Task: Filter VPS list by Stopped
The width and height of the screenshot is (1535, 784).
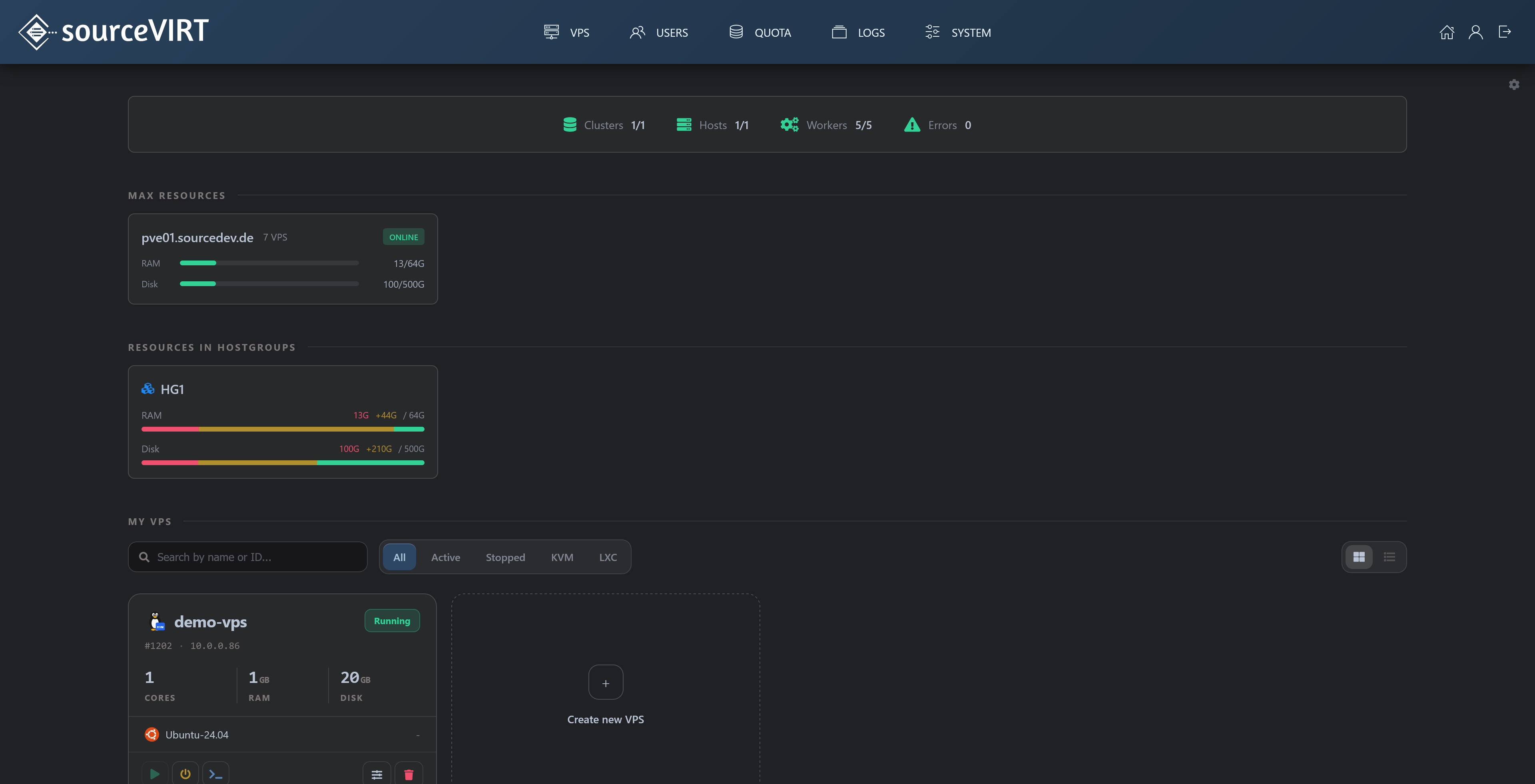Action: tap(505, 557)
